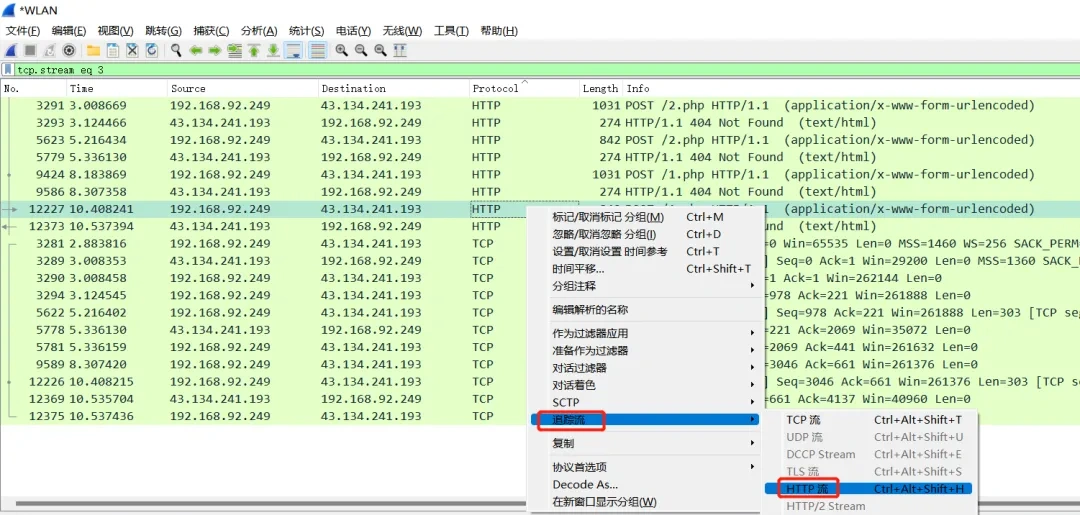Expand the 准备作为过滤器 submenu
The height and width of the screenshot is (515, 1080).
pyautogui.click(x=645, y=350)
